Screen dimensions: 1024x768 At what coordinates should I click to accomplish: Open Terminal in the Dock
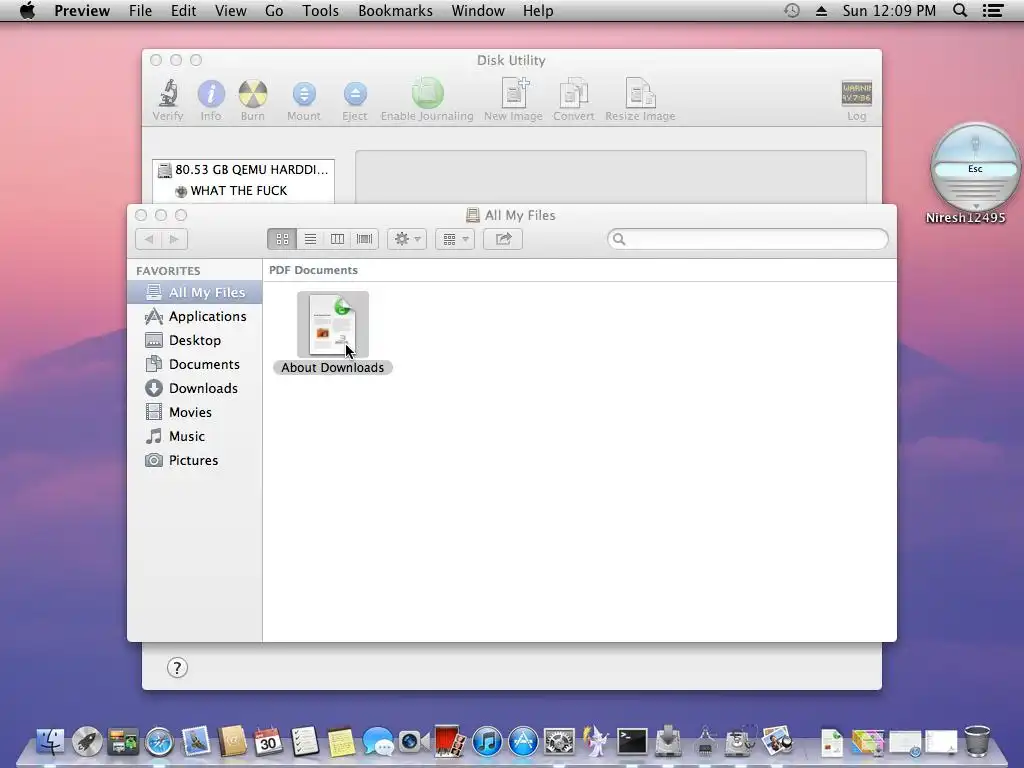pos(632,742)
